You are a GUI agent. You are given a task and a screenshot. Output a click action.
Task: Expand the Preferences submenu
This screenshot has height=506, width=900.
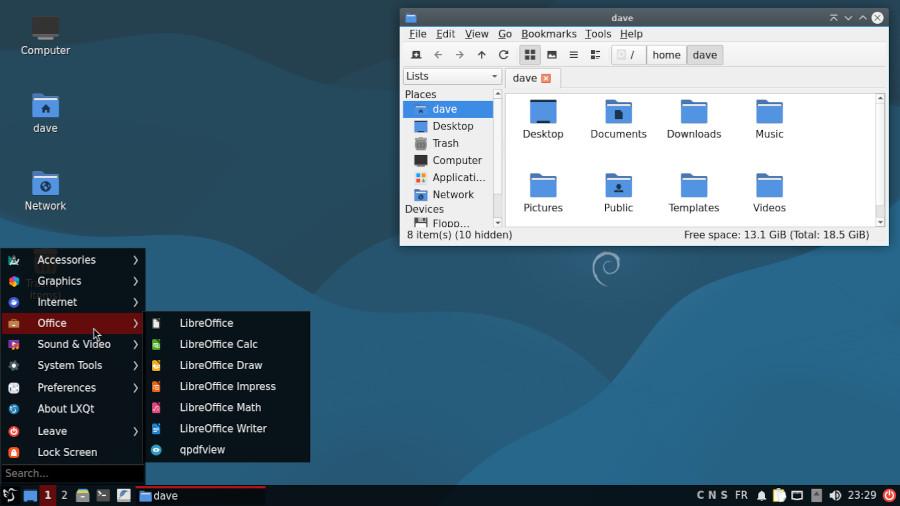pos(73,388)
